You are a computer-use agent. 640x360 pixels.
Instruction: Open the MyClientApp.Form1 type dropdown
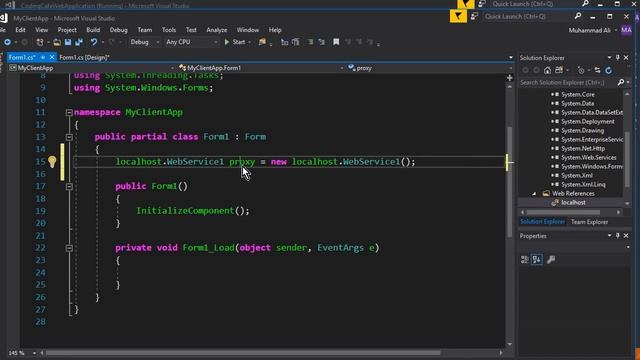[261, 68]
